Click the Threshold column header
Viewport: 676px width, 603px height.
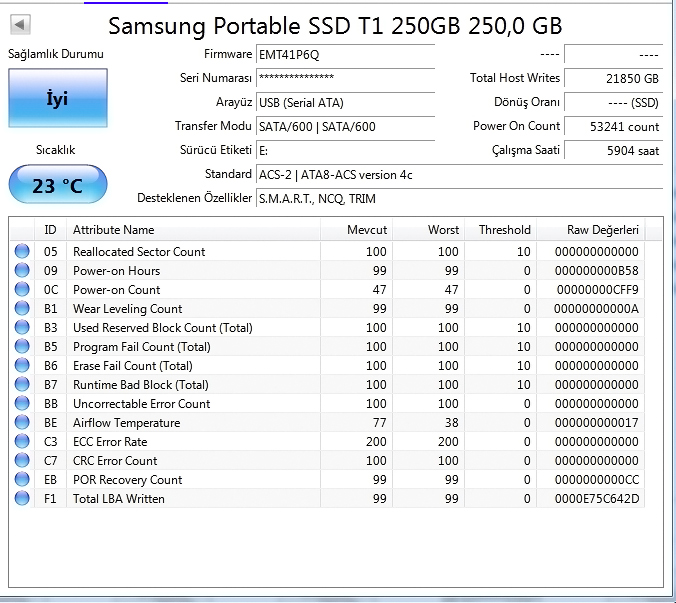tap(501, 230)
